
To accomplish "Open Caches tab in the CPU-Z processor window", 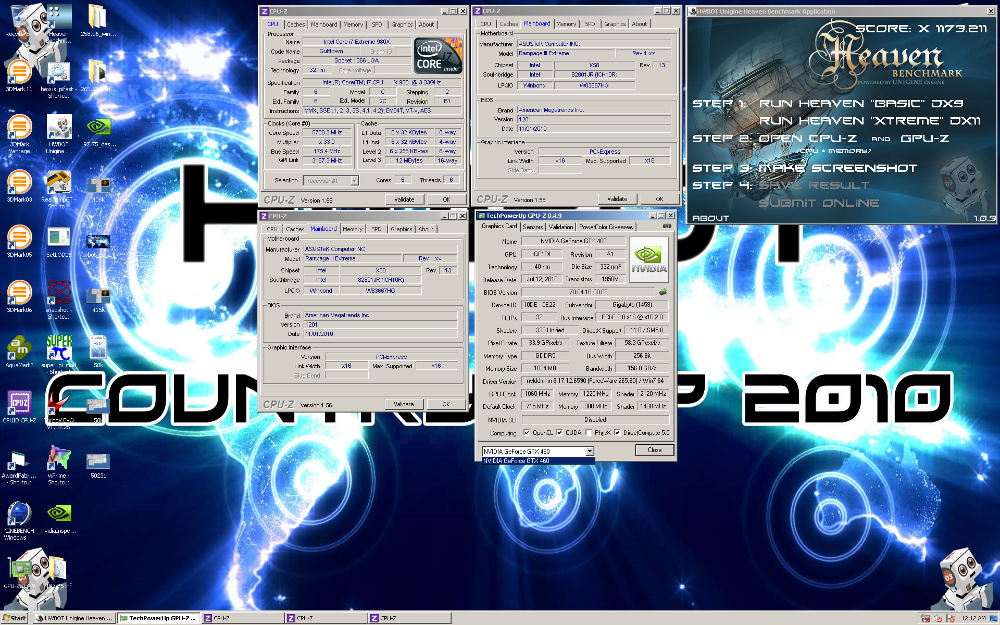I will (x=295, y=24).
